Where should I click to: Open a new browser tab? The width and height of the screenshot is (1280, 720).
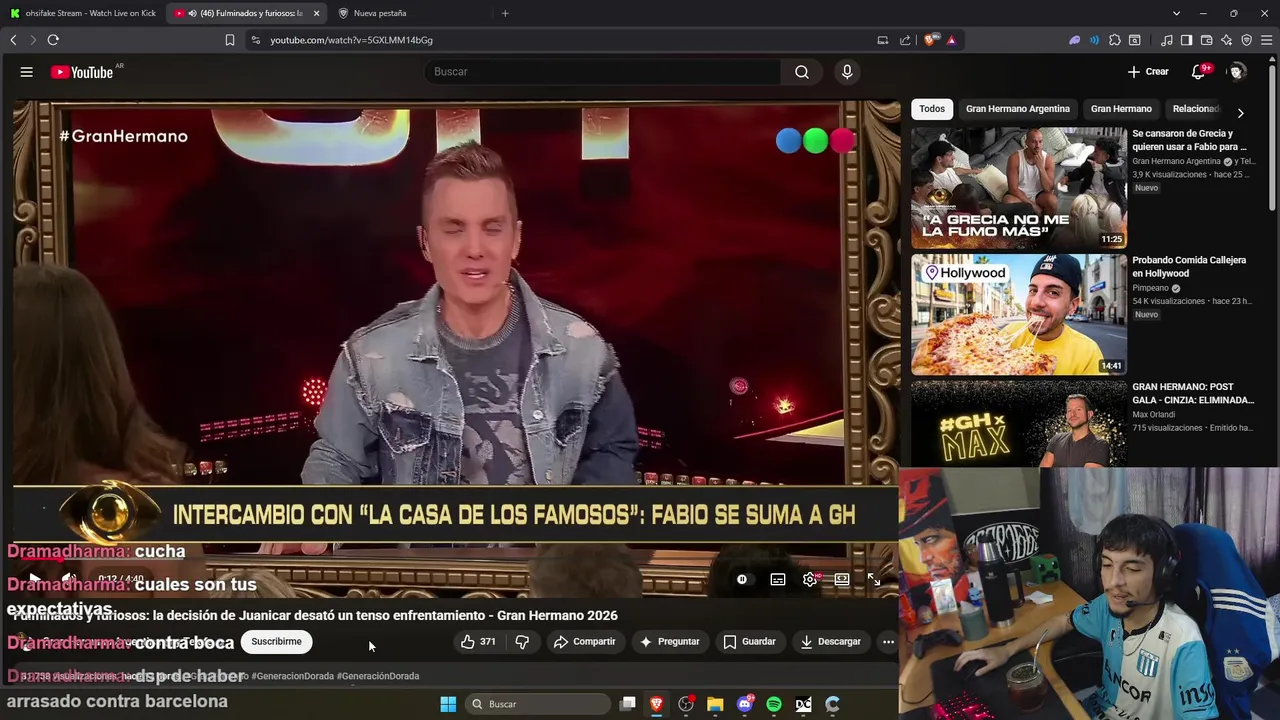tap(505, 13)
